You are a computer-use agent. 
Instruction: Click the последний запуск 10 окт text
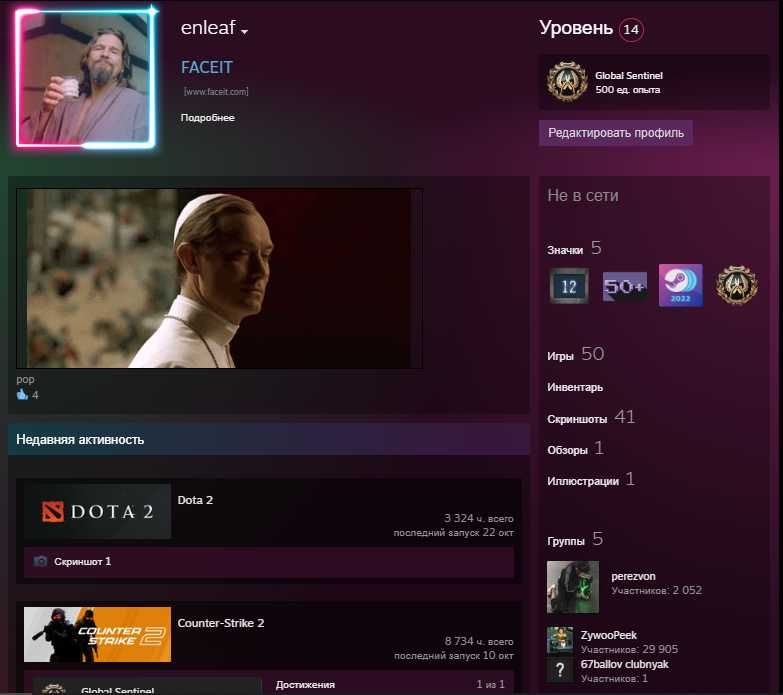(x=453, y=656)
